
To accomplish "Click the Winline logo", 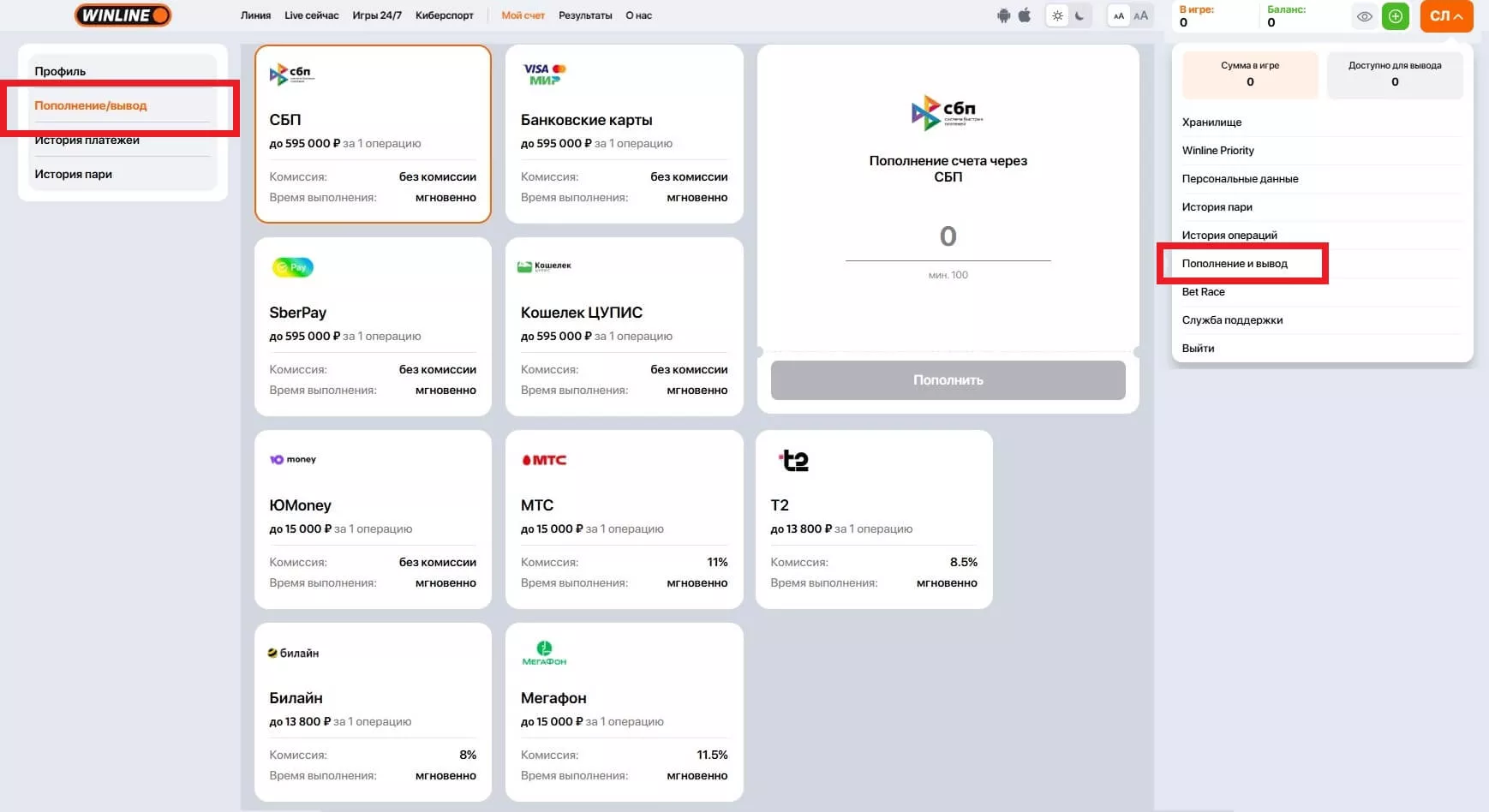I will (x=123, y=15).
